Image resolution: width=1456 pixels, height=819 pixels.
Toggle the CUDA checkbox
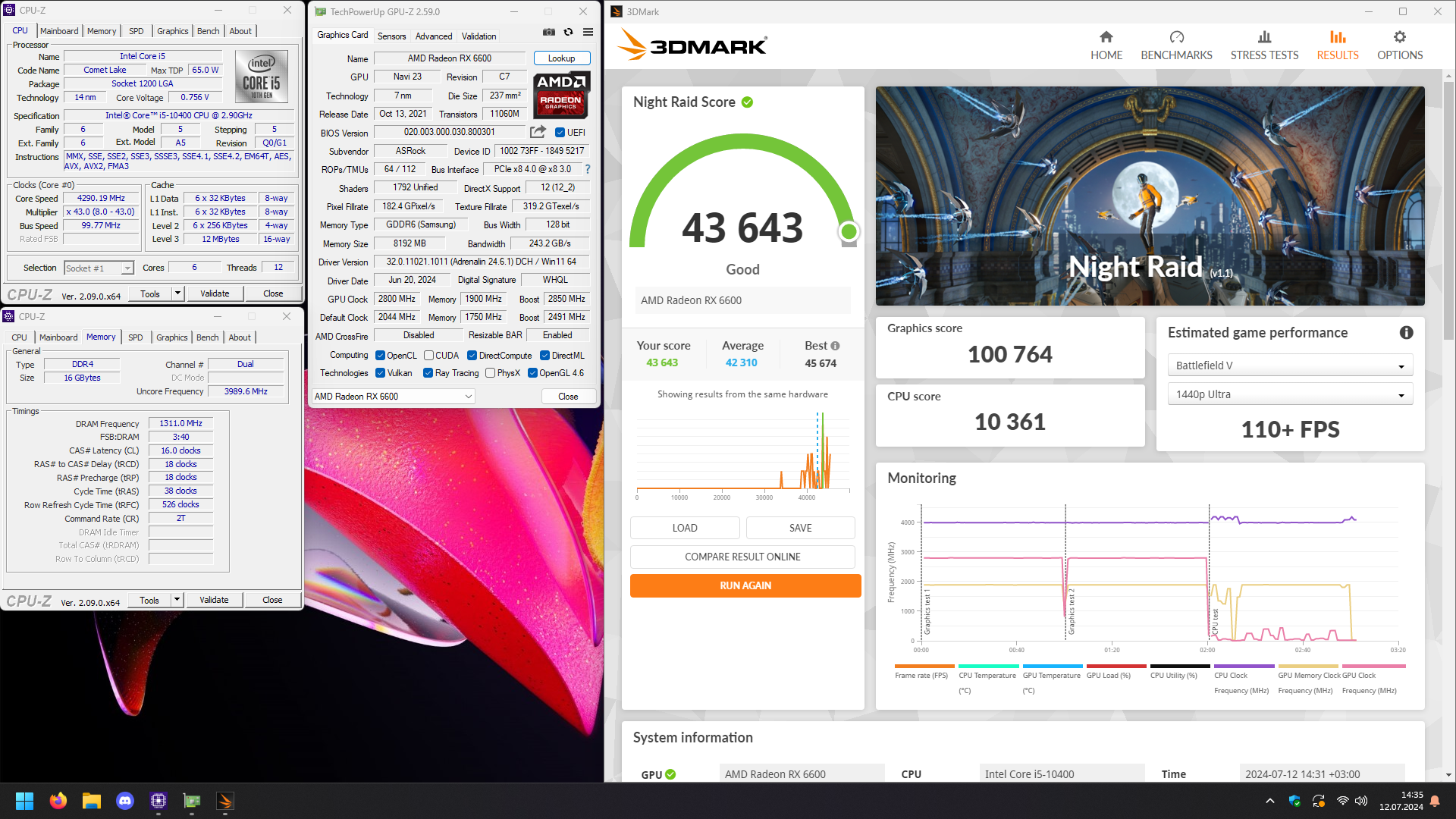click(428, 356)
